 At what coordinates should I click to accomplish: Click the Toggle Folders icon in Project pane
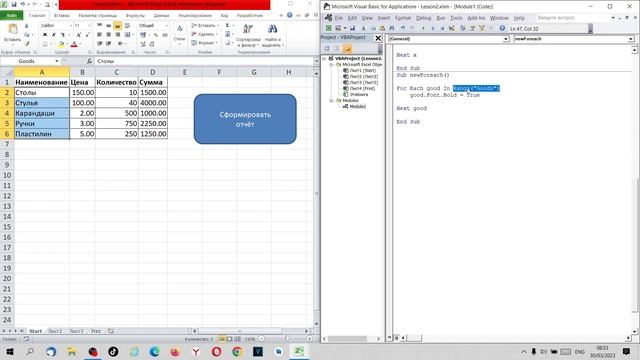point(347,49)
